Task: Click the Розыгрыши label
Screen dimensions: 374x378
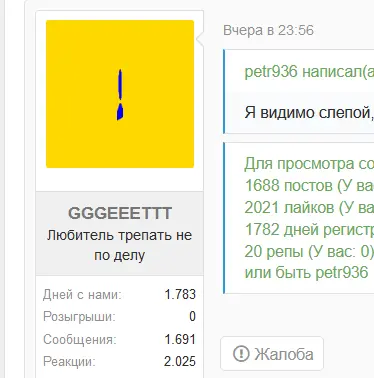Action: coord(79,317)
